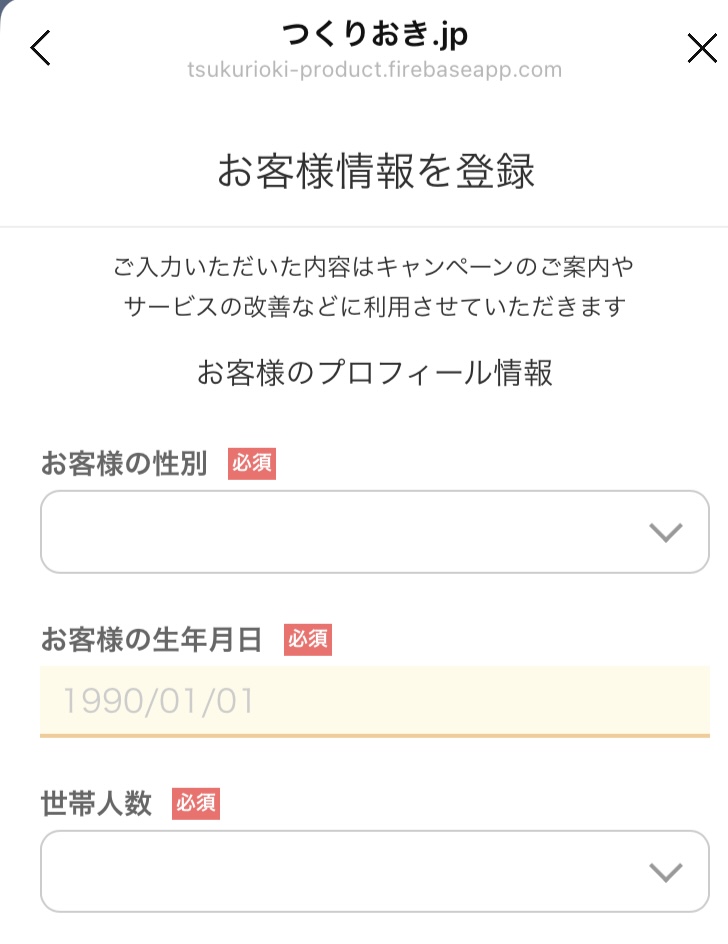Go back using the left arrow icon
This screenshot has width=728, height=944.
tap(40, 48)
